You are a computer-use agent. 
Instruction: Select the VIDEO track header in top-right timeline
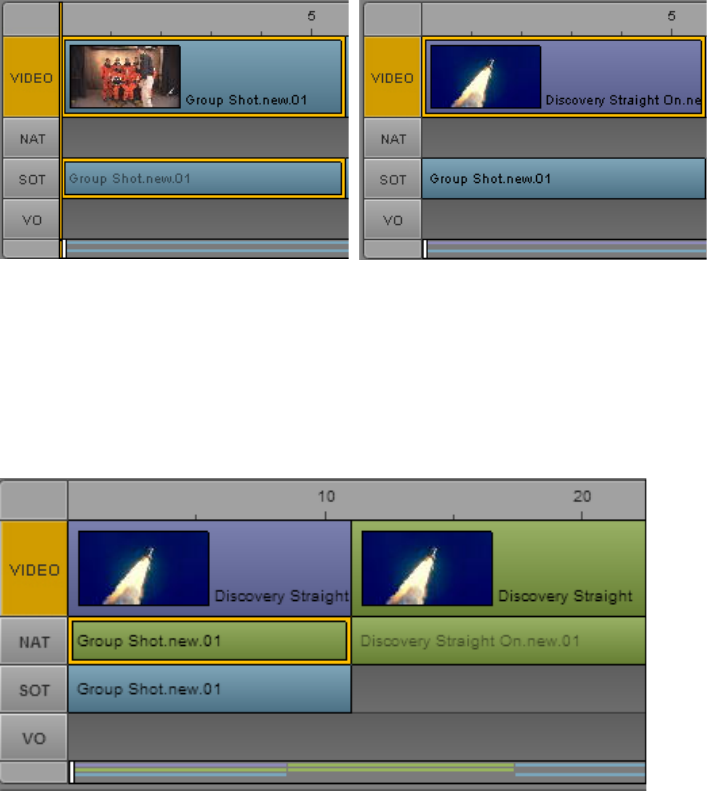coord(392,77)
